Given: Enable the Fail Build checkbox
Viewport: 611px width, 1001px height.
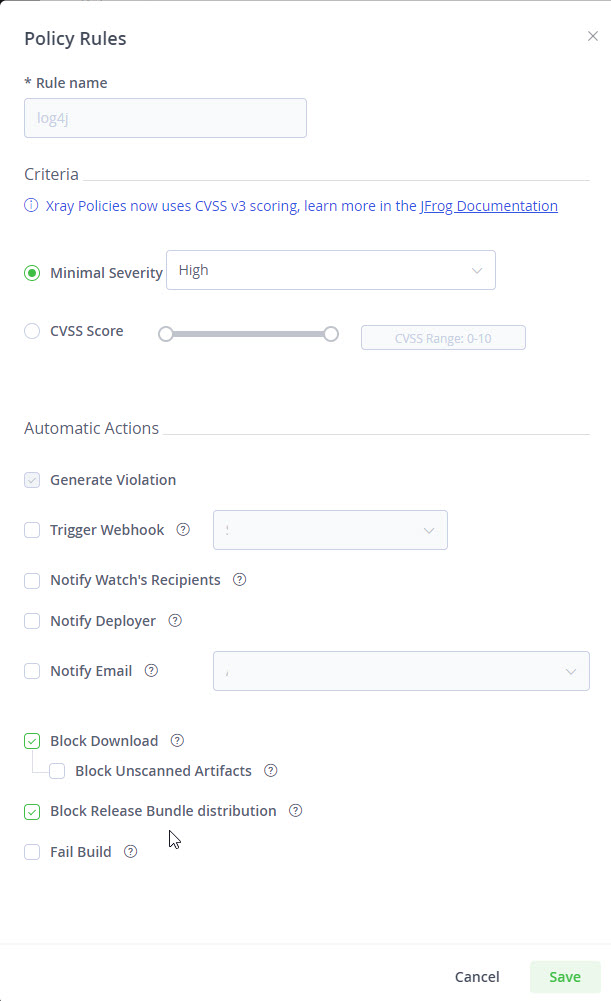Looking at the screenshot, I should [32, 852].
